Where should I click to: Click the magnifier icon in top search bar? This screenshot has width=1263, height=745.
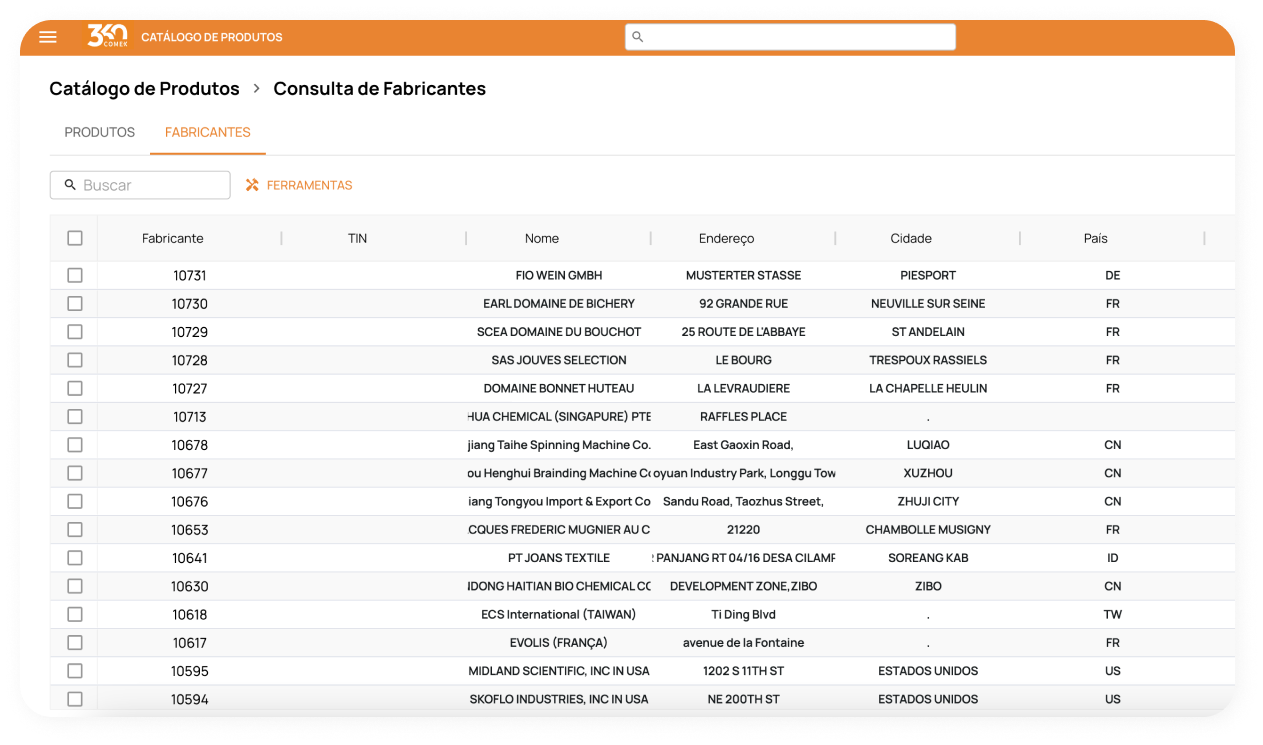click(638, 37)
